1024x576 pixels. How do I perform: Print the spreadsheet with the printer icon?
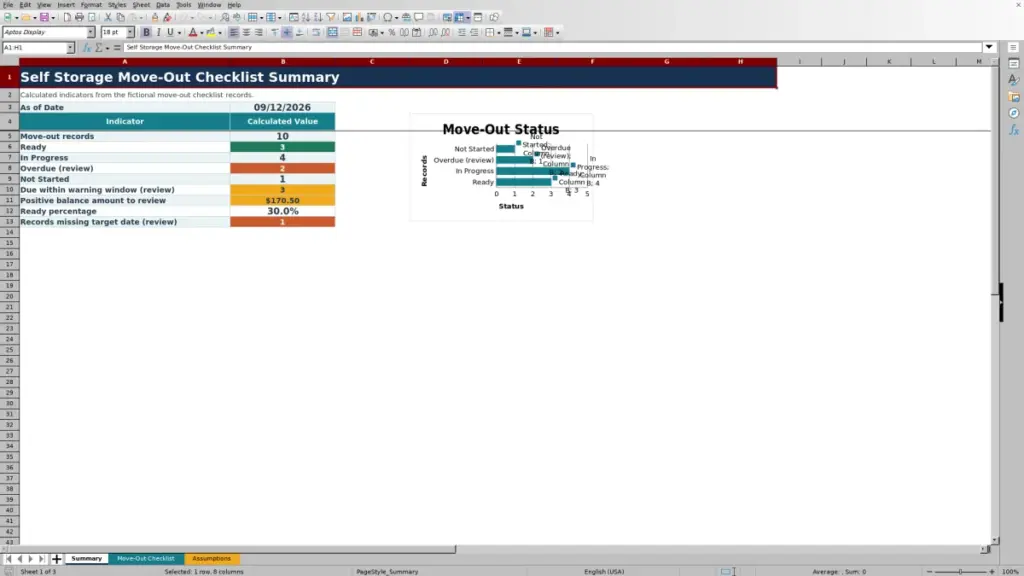(x=79, y=18)
